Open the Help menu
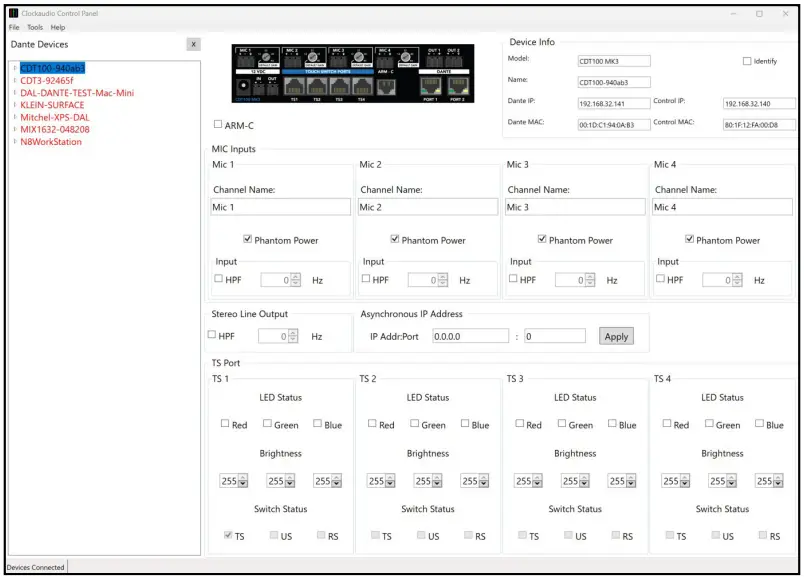Viewport: 804px width, 579px height. (58, 27)
